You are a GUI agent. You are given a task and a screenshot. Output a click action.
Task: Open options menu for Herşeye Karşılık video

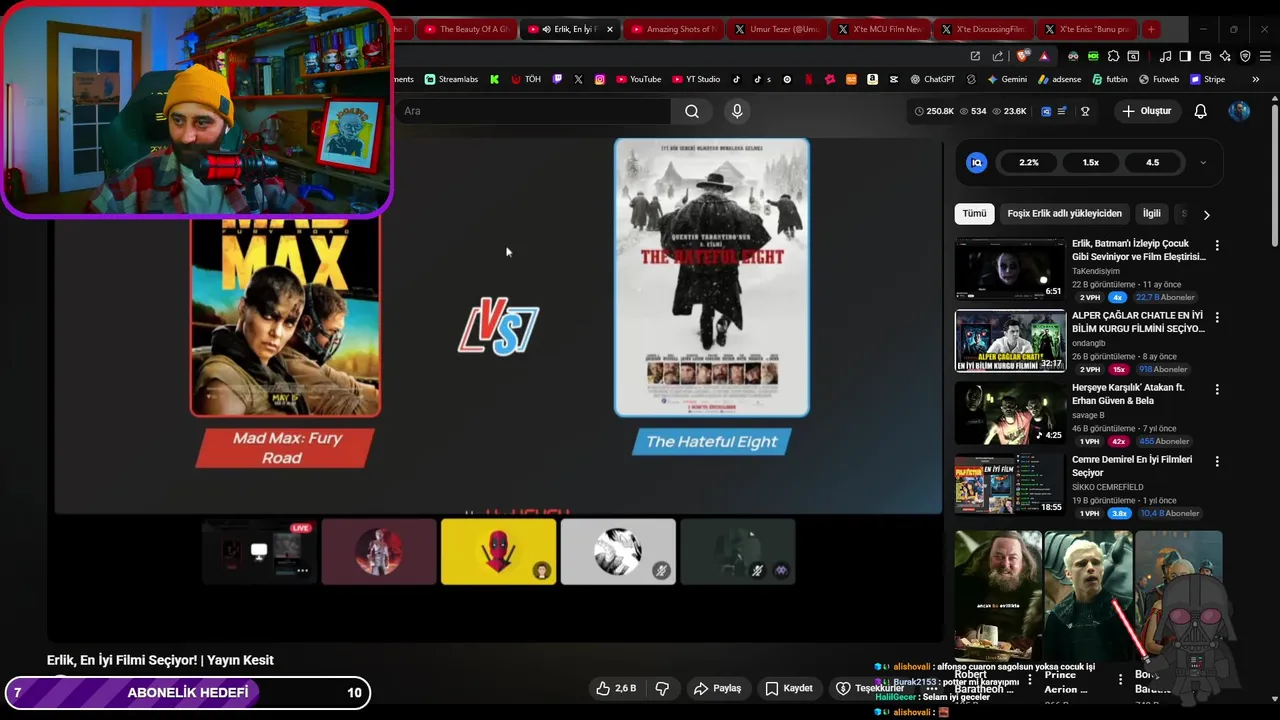[x=1217, y=389]
